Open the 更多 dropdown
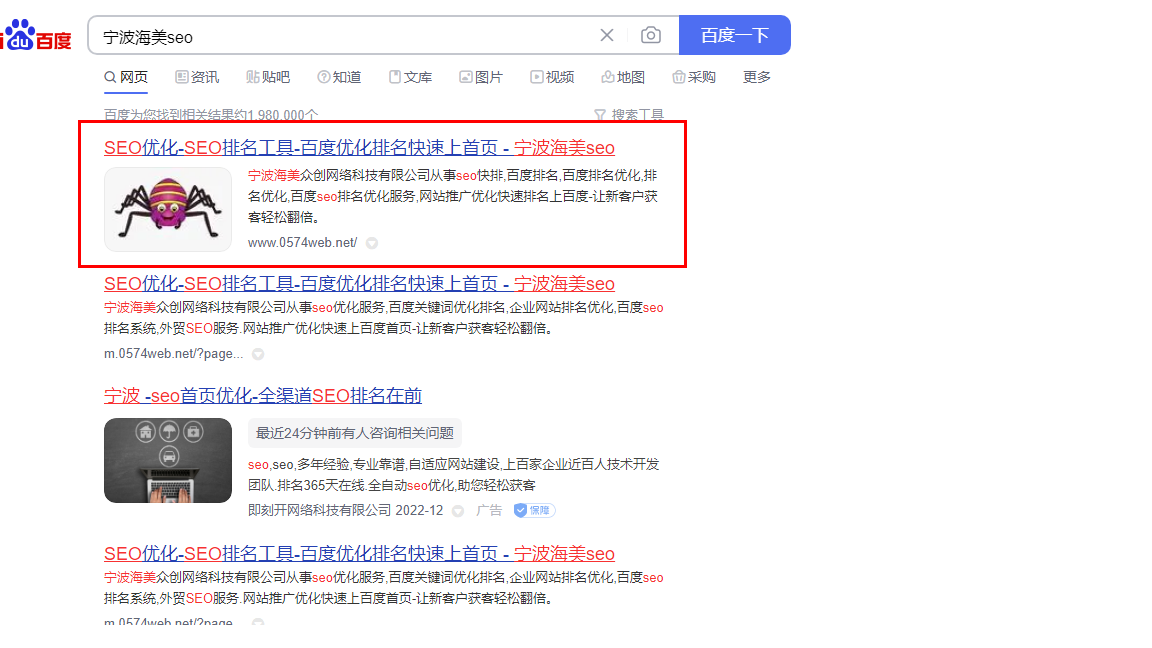The image size is (1152, 648). pos(756,76)
